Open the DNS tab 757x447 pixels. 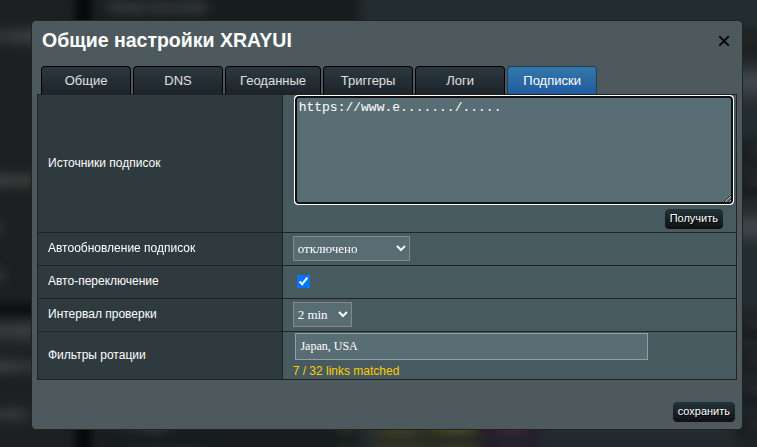[177, 81]
